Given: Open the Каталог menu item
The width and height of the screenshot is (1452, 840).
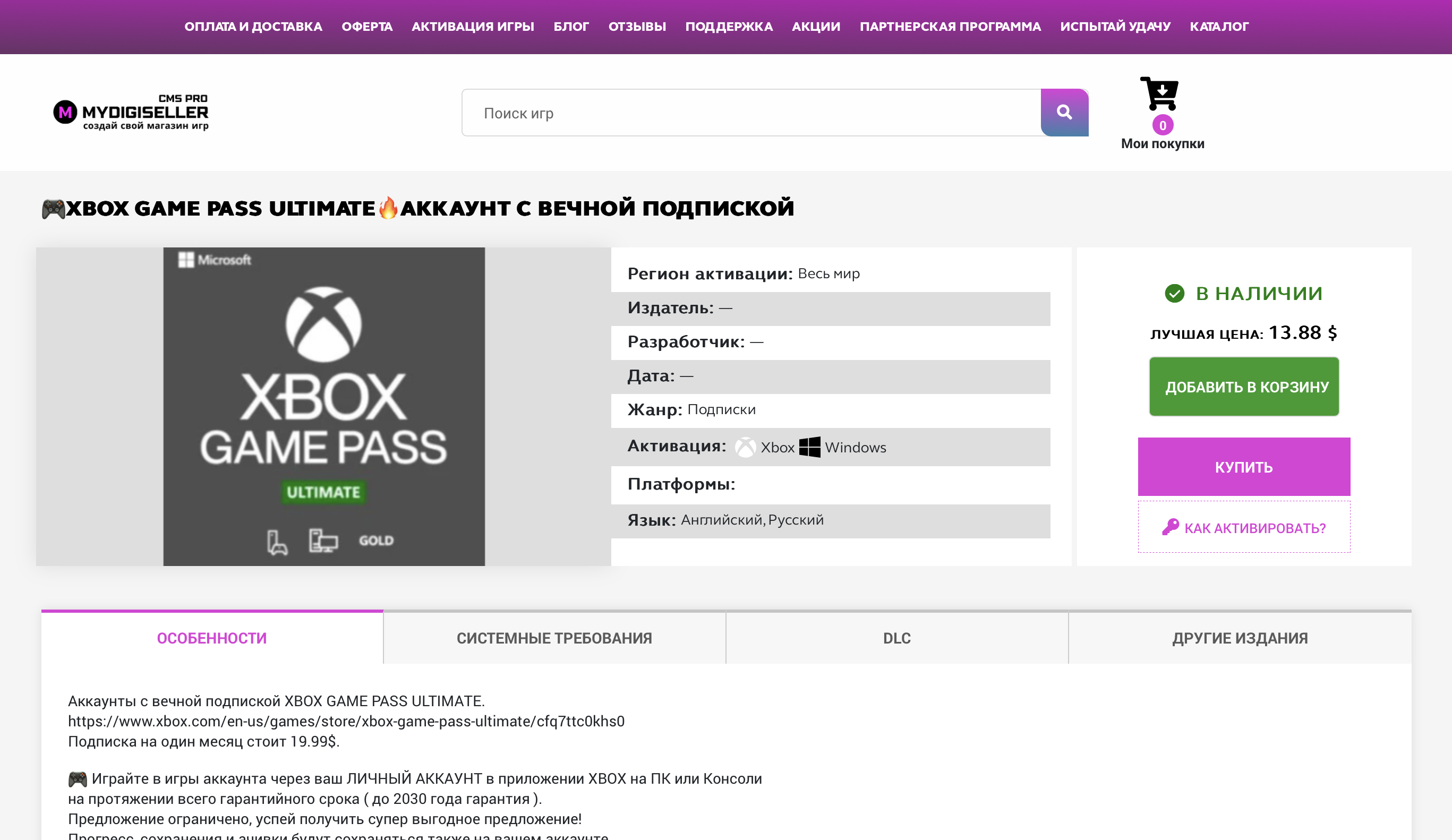Looking at the screenshot, I should click(1219, 27).
